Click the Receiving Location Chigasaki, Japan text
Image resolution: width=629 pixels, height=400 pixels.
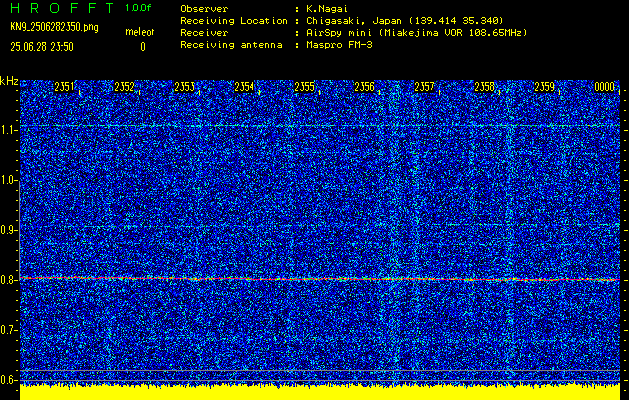tap(404, 21)
